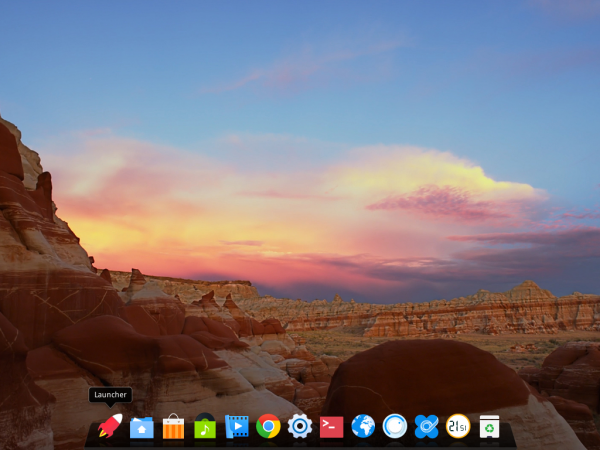Open the Control Center gear icon
Screen dimensions: 600x450
pyautogui.click(x=300, y=426)
